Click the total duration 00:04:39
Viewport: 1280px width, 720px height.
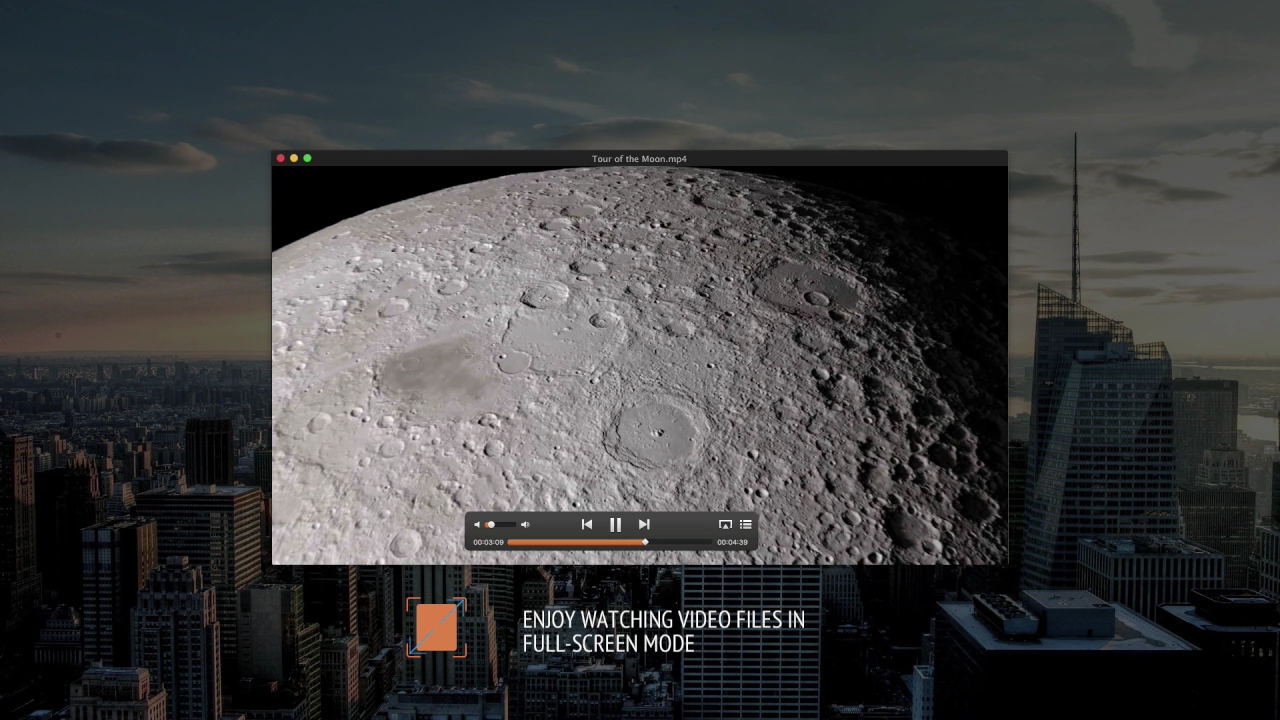[732, 542]
